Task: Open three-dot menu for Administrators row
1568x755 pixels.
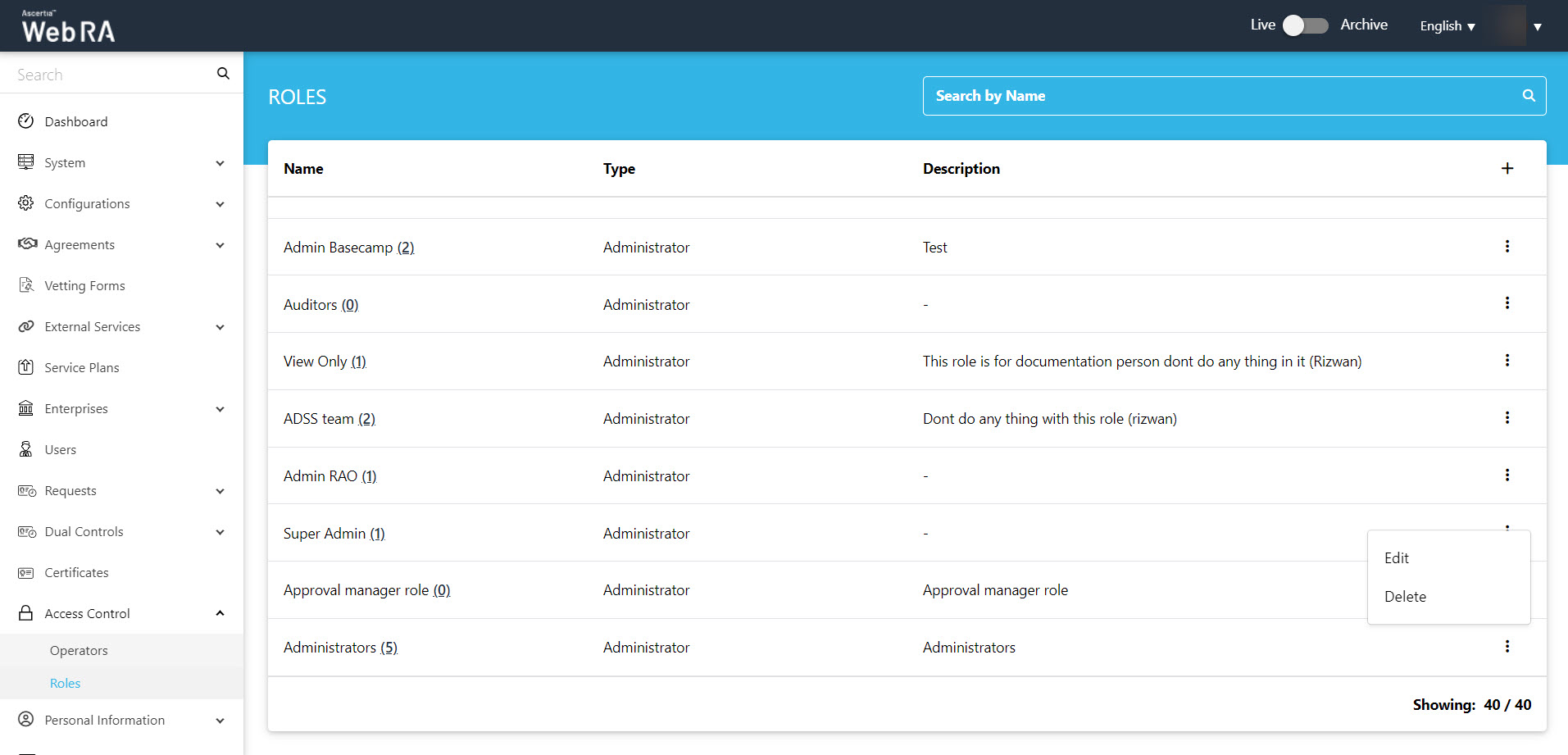Action: (x=1507, y=647)
